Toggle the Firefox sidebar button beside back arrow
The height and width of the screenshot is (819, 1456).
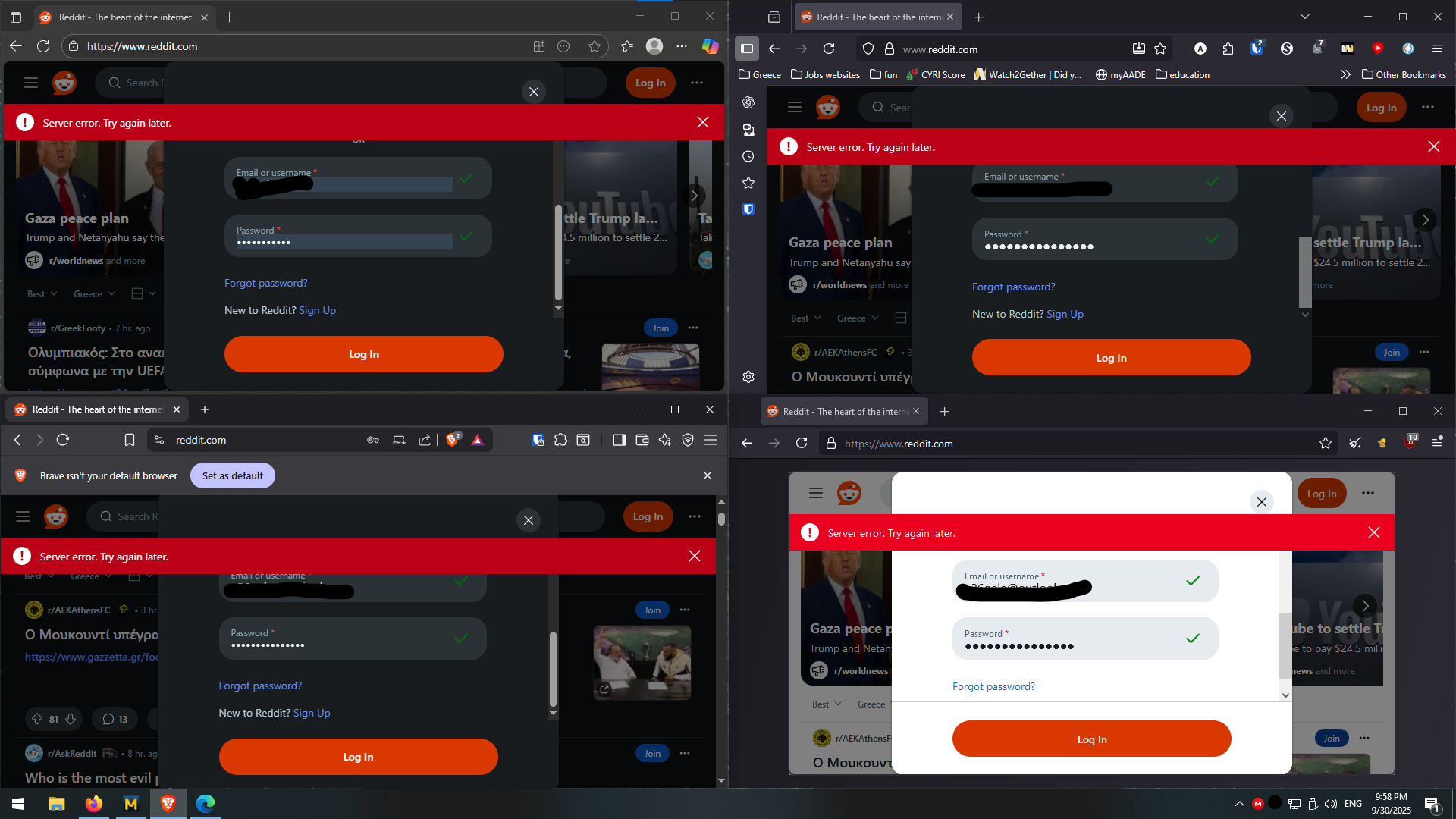[x=747, y=49]
